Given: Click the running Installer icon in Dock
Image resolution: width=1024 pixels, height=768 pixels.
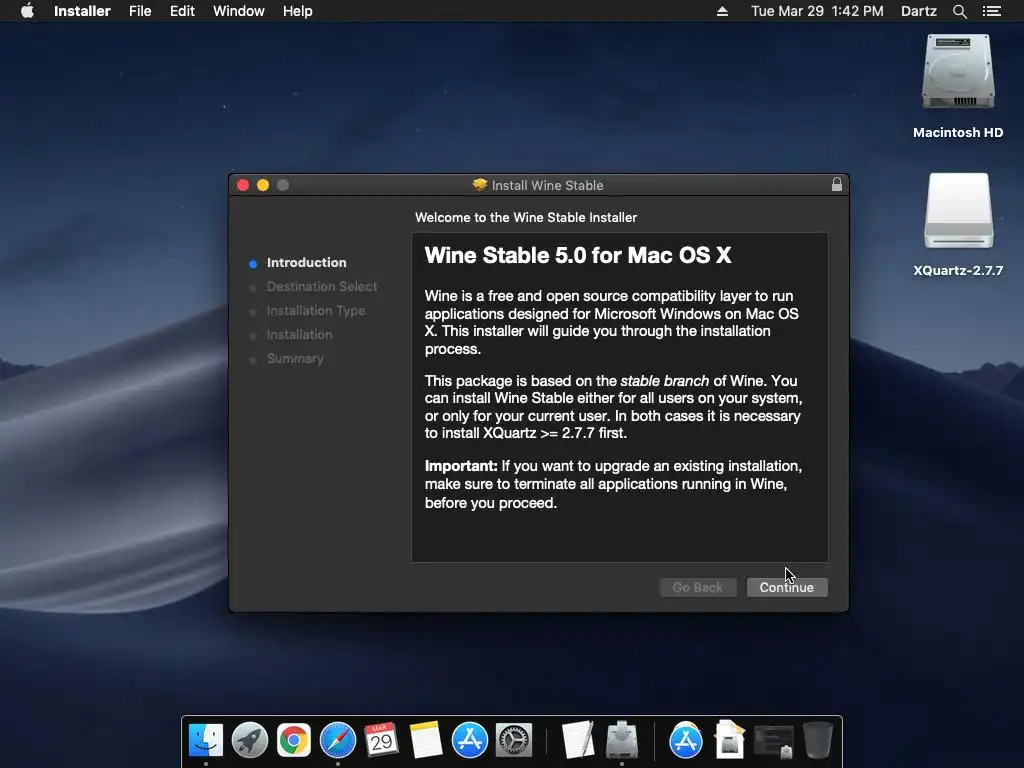Looking at the screenshot, I should tap(622, 739).
